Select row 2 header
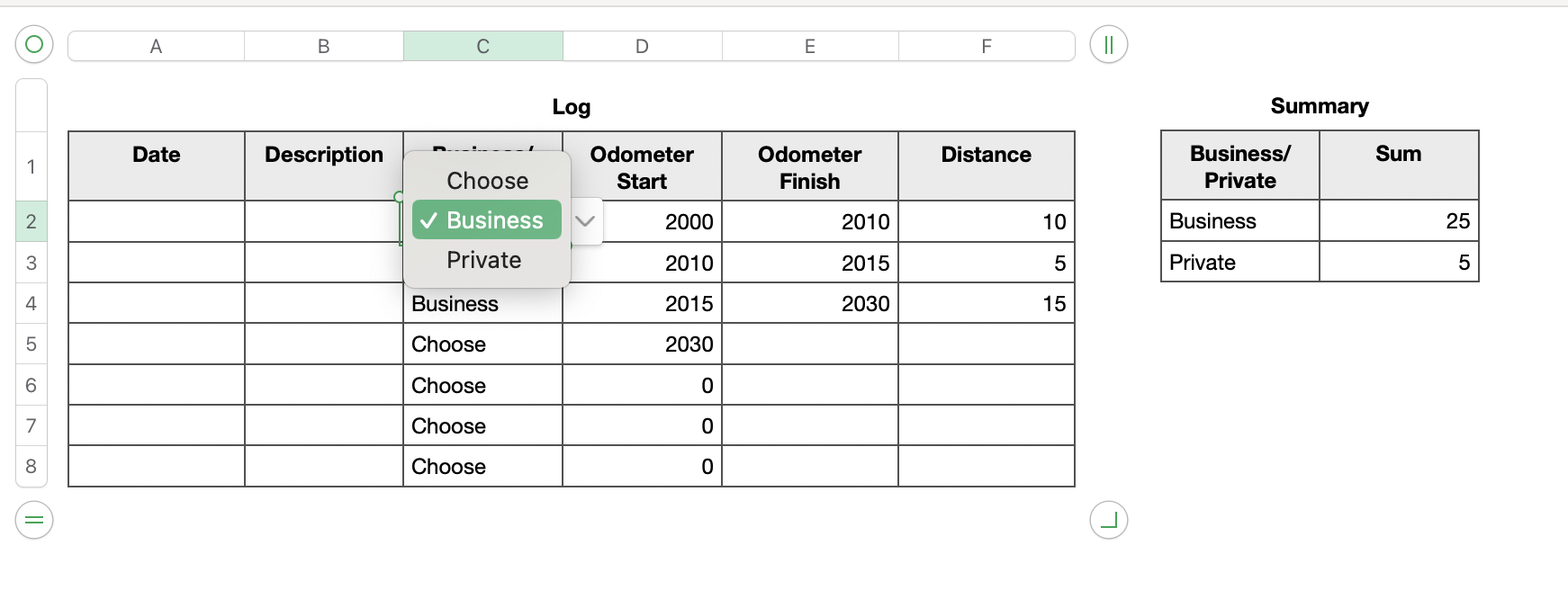1568x590 pixels. point(32,221)
